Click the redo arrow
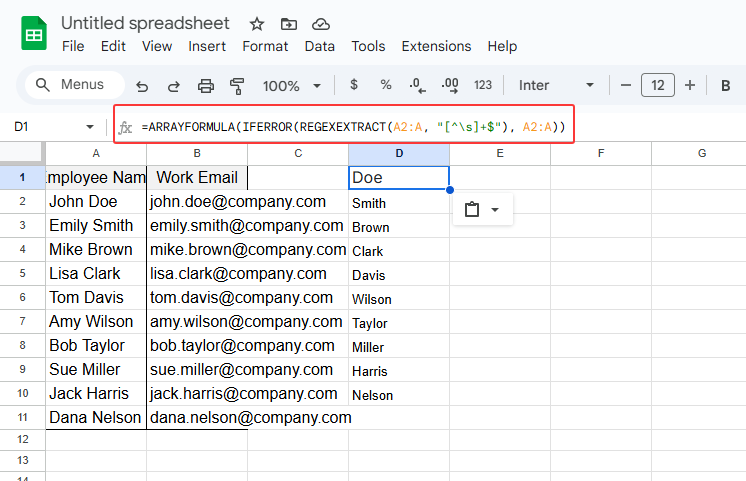Image resolution: width=746 pixels, height=481 pixels. click(173, 86)
